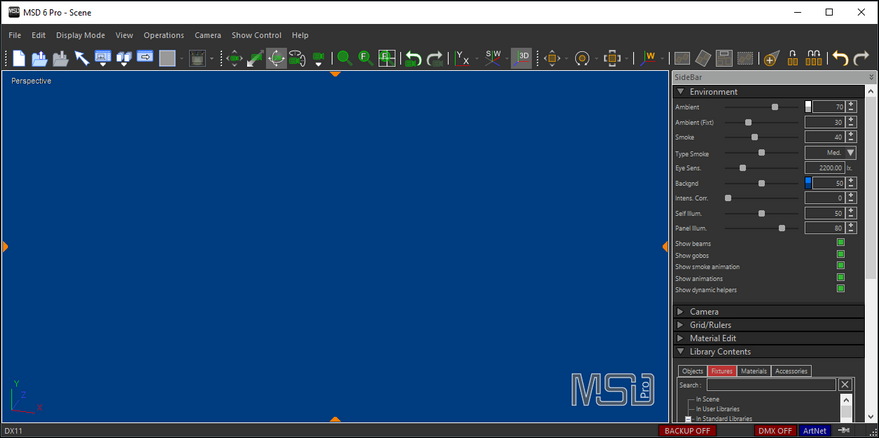
Task: Toggle the BACKUP OFF status indicator
Action: (687, 431)
